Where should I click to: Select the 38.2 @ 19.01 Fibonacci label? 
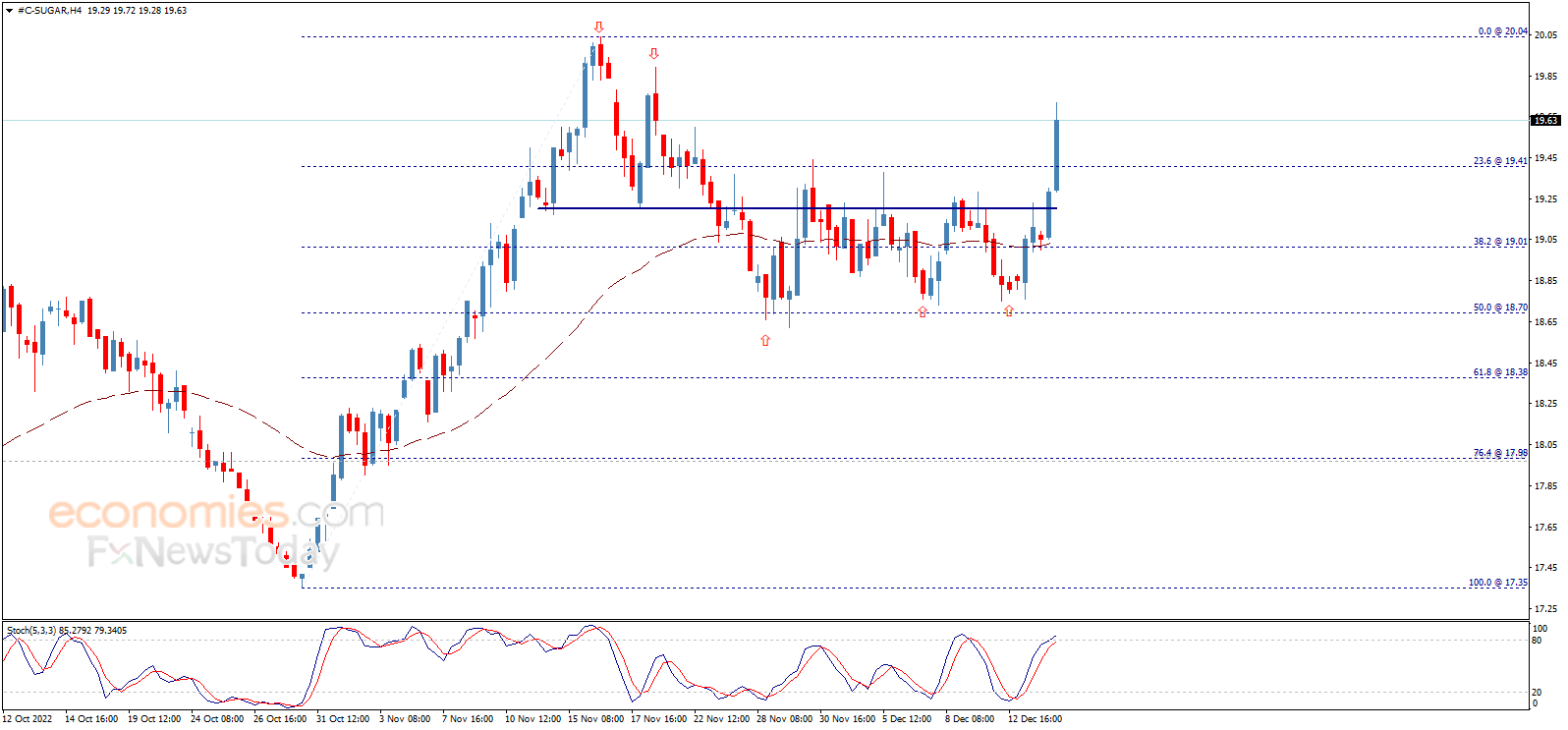pos(1499,242)
